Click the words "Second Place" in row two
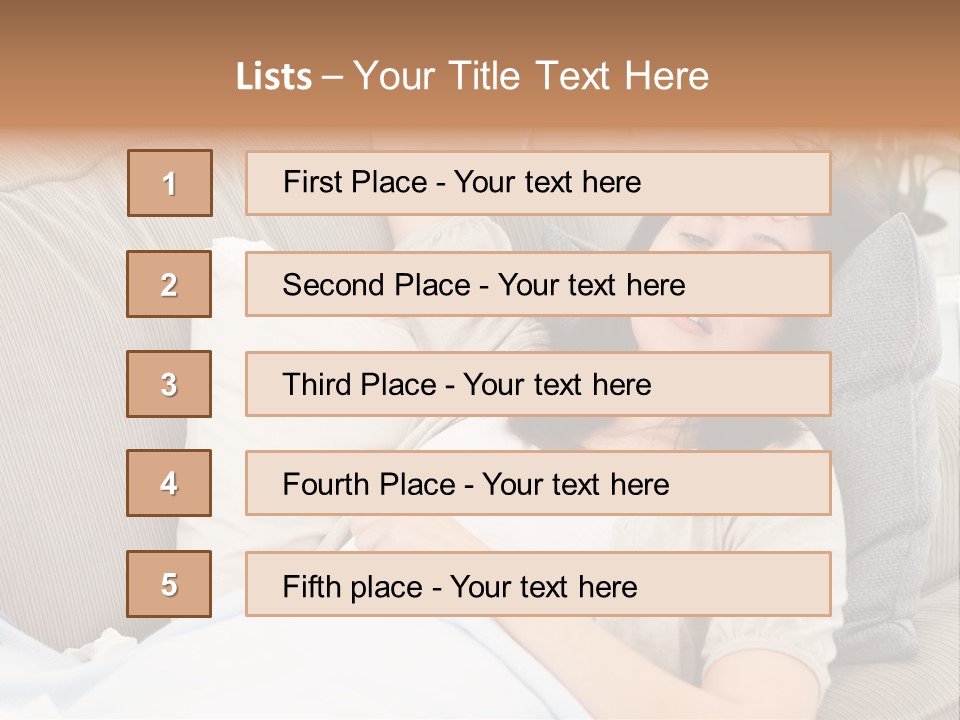Viewport: 960px width, 720px height. [x=377, y=285]
